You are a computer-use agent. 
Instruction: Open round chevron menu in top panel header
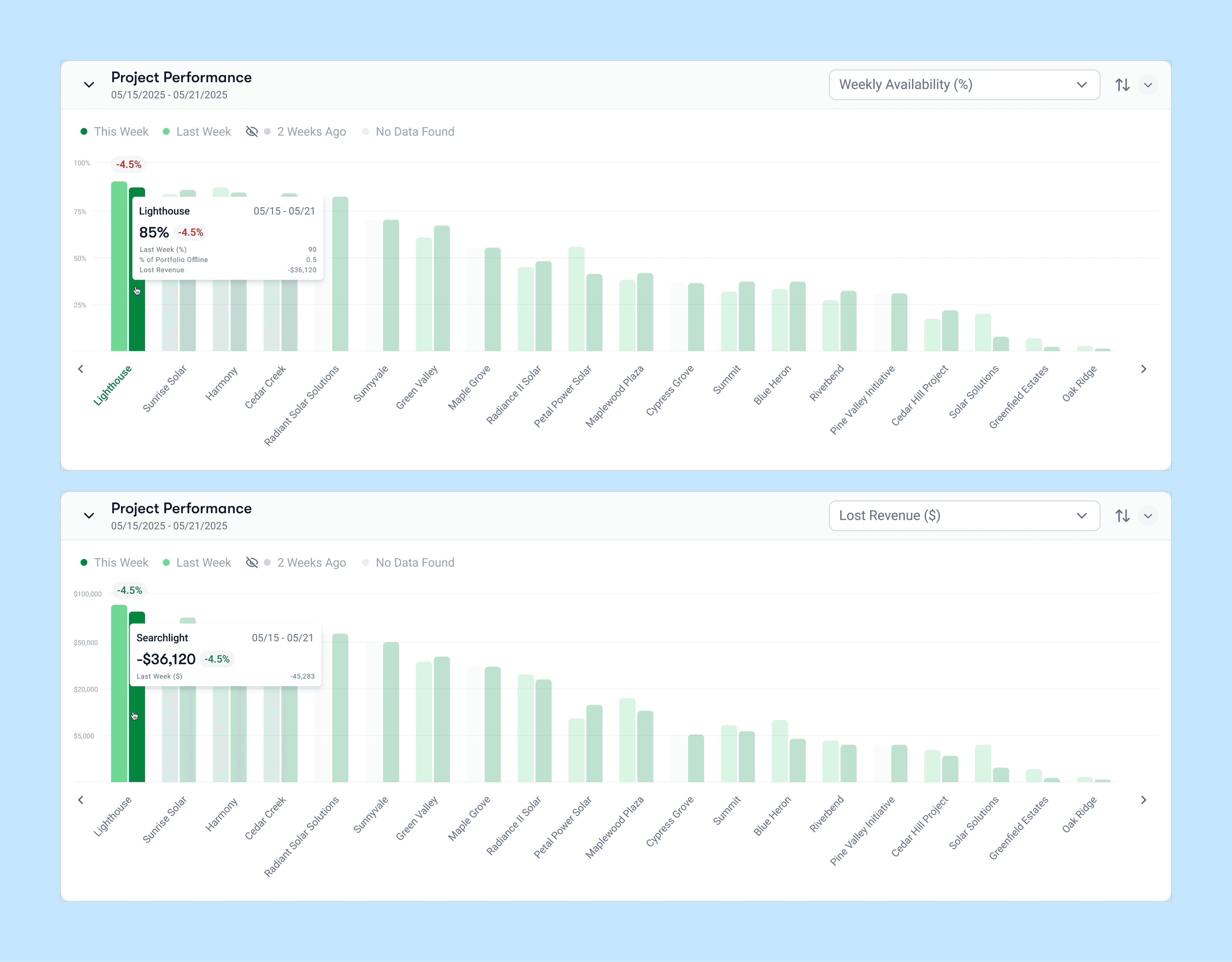(1147, 85)
